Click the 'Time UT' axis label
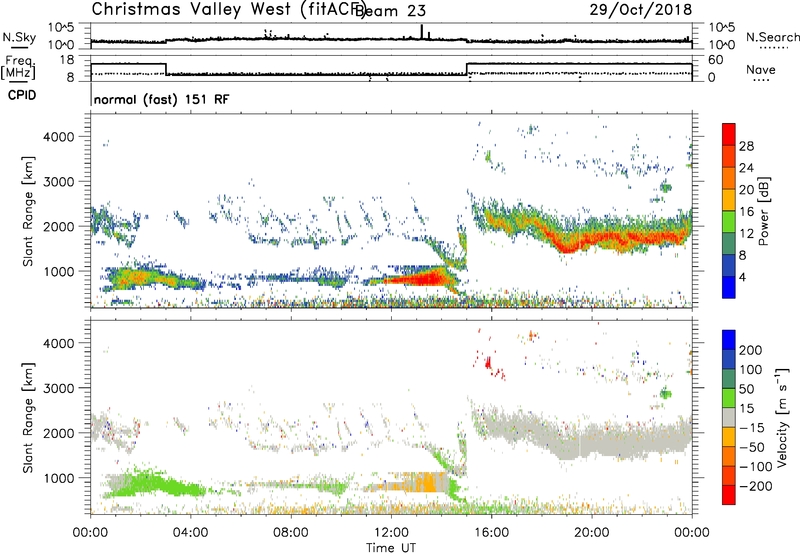Screen dimensions: 800x554 tap(391, 547)
